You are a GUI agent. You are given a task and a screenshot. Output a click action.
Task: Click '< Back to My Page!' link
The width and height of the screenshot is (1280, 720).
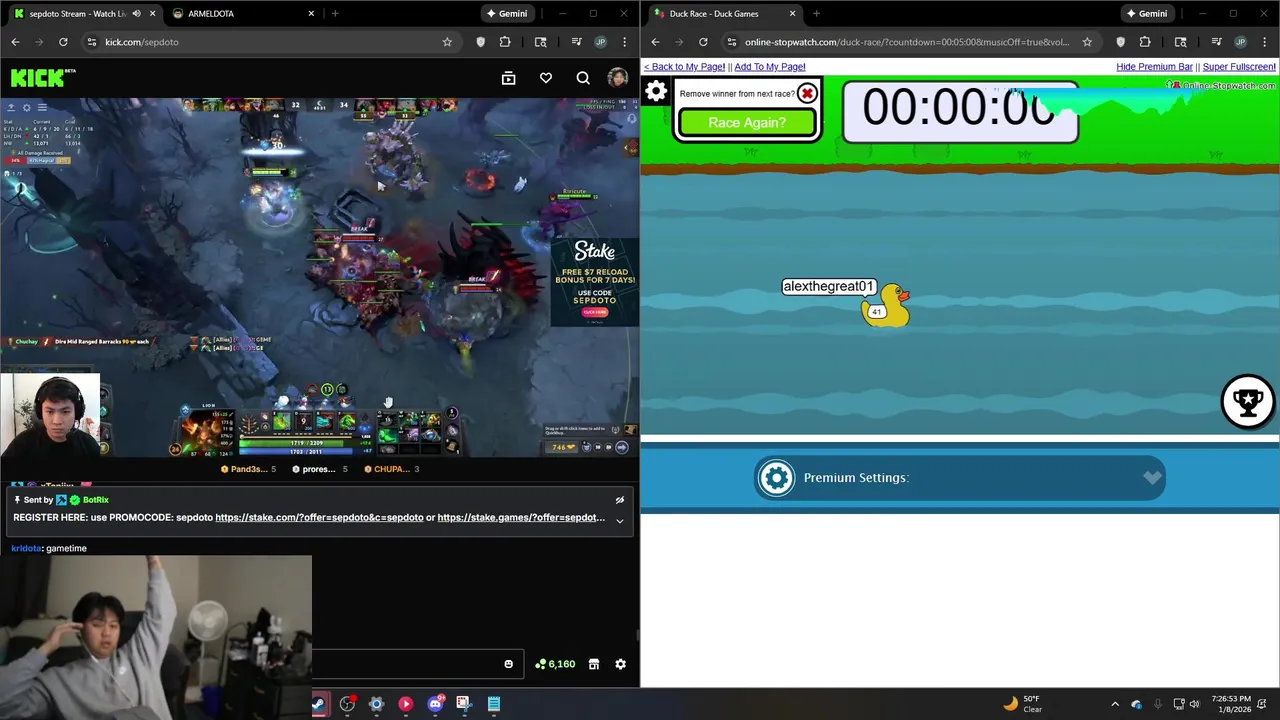pyautogui.click(x=685, y=67)
